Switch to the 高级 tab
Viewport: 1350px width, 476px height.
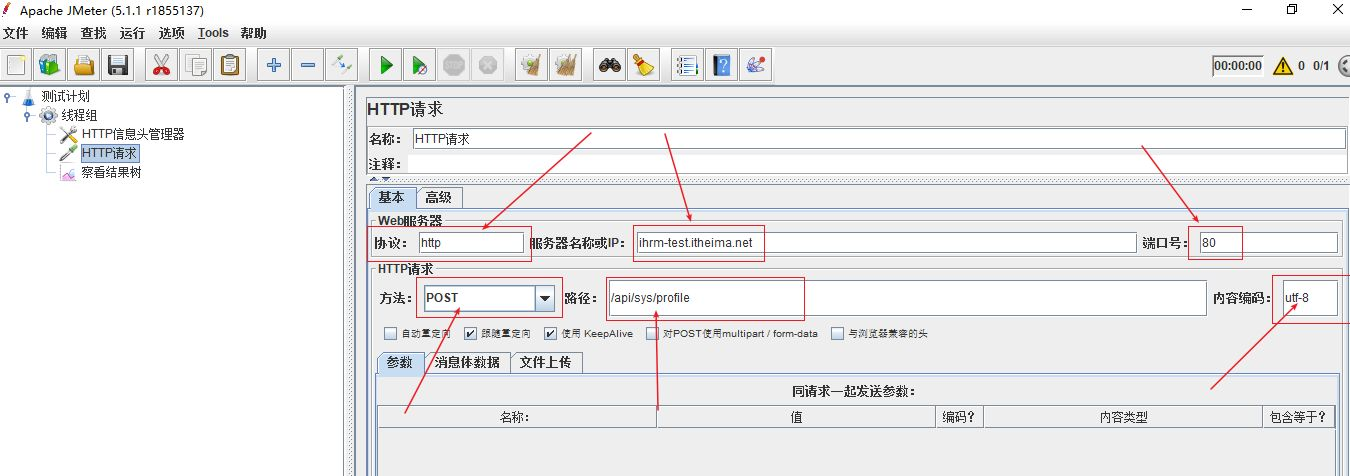click(x=438, y=197)
